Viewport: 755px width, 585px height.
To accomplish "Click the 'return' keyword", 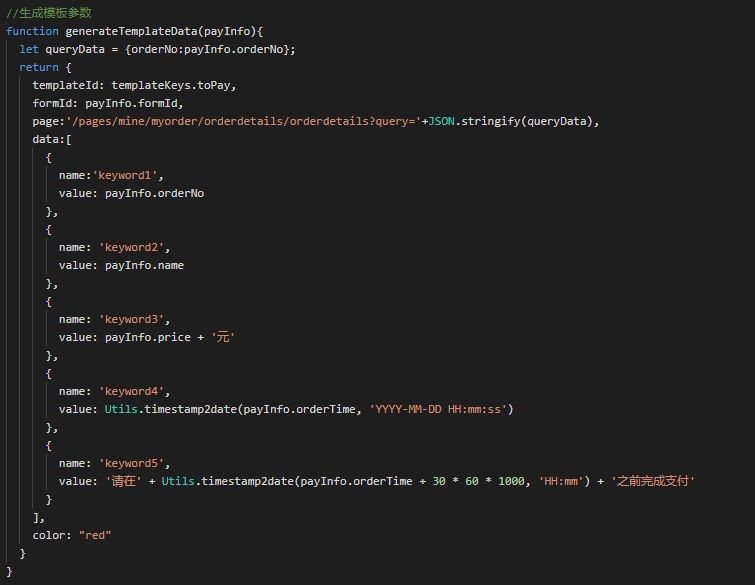I will click(39, 67).
